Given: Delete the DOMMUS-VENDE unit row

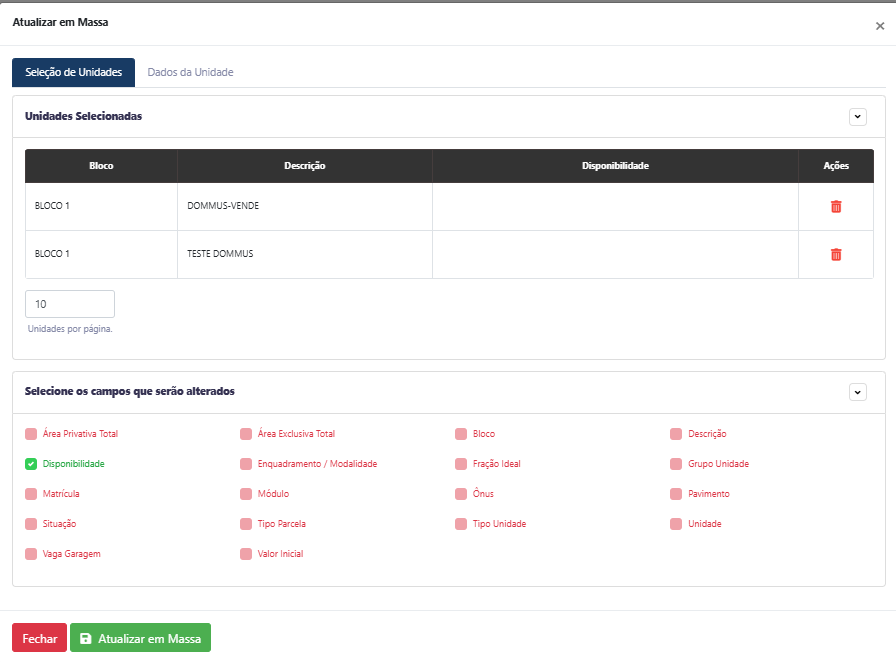Looking at the screenshot, I should (x=836, y=206).
